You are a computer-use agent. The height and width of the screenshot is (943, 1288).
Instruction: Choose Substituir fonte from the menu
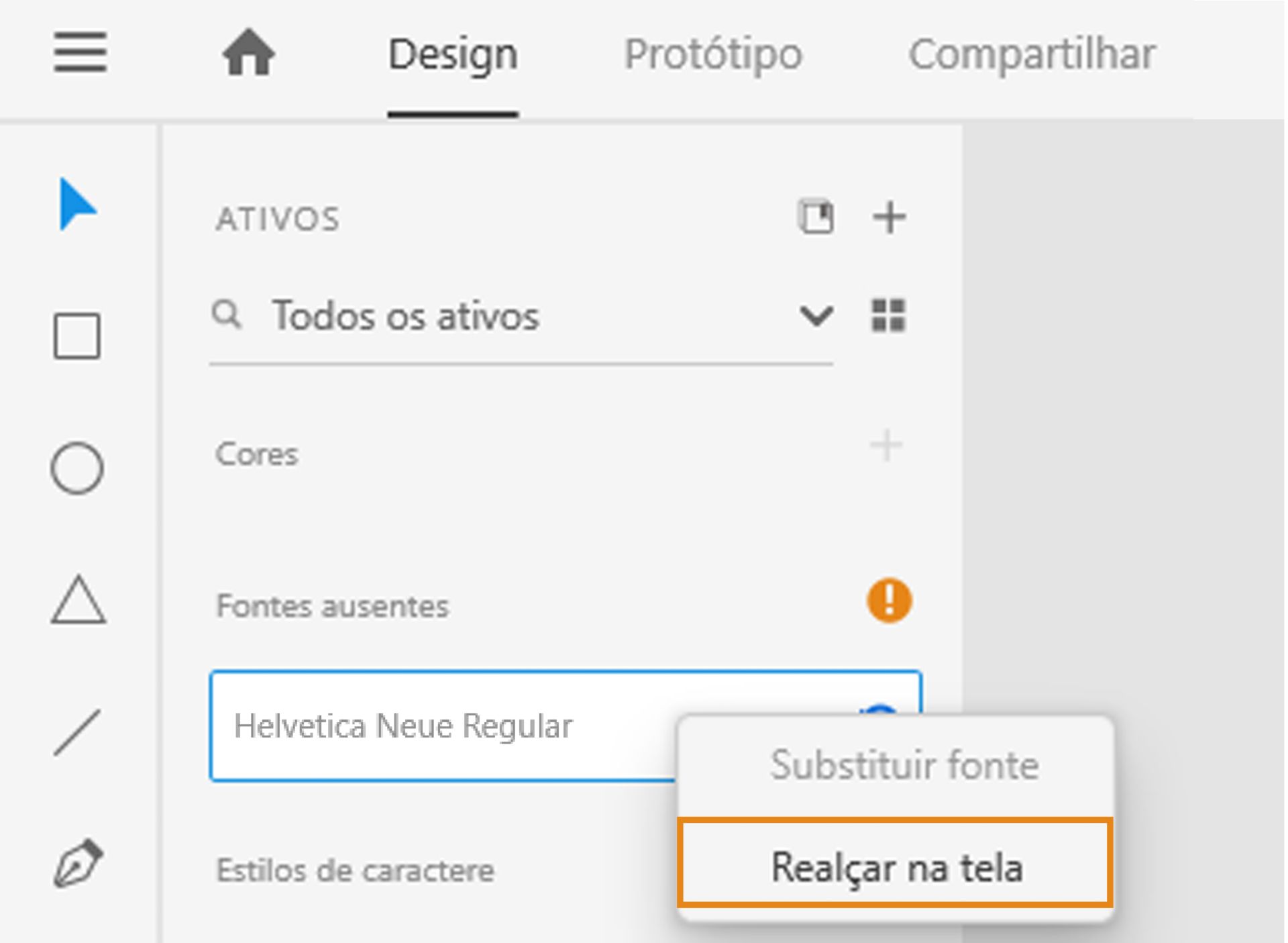(x=904, y=765)
